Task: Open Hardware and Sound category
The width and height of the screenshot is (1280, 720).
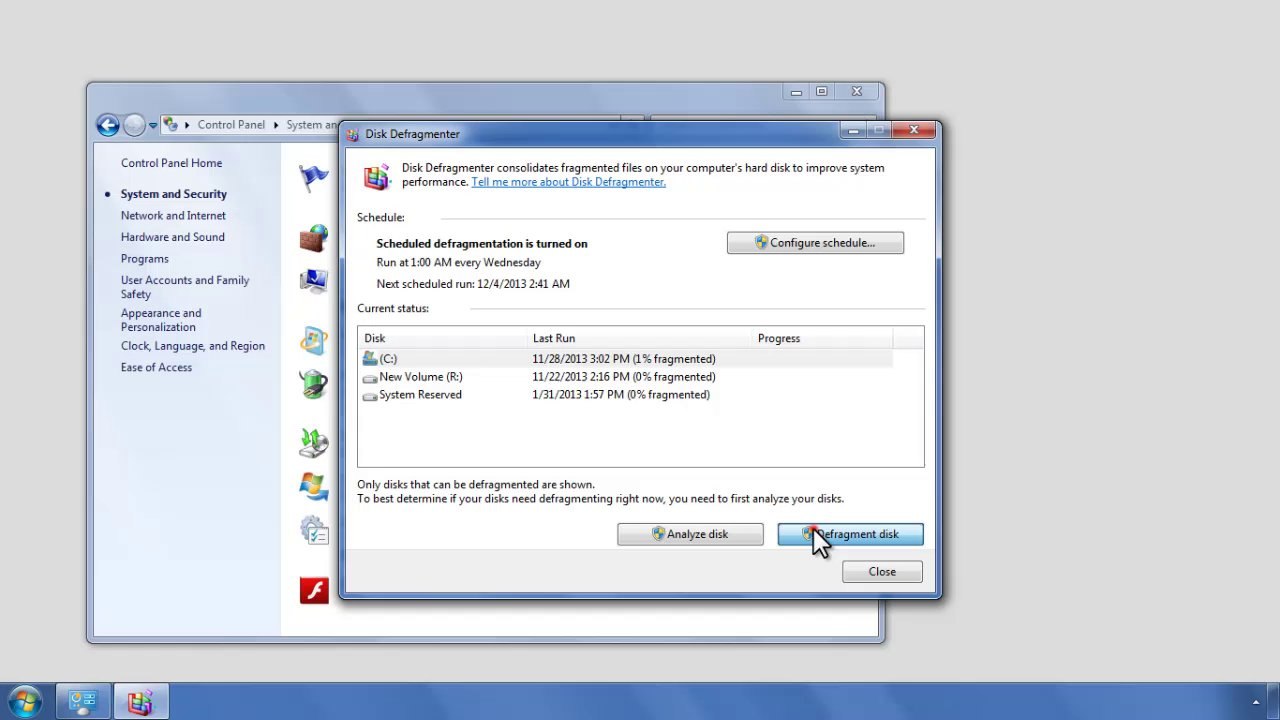Action: [173, 237]
